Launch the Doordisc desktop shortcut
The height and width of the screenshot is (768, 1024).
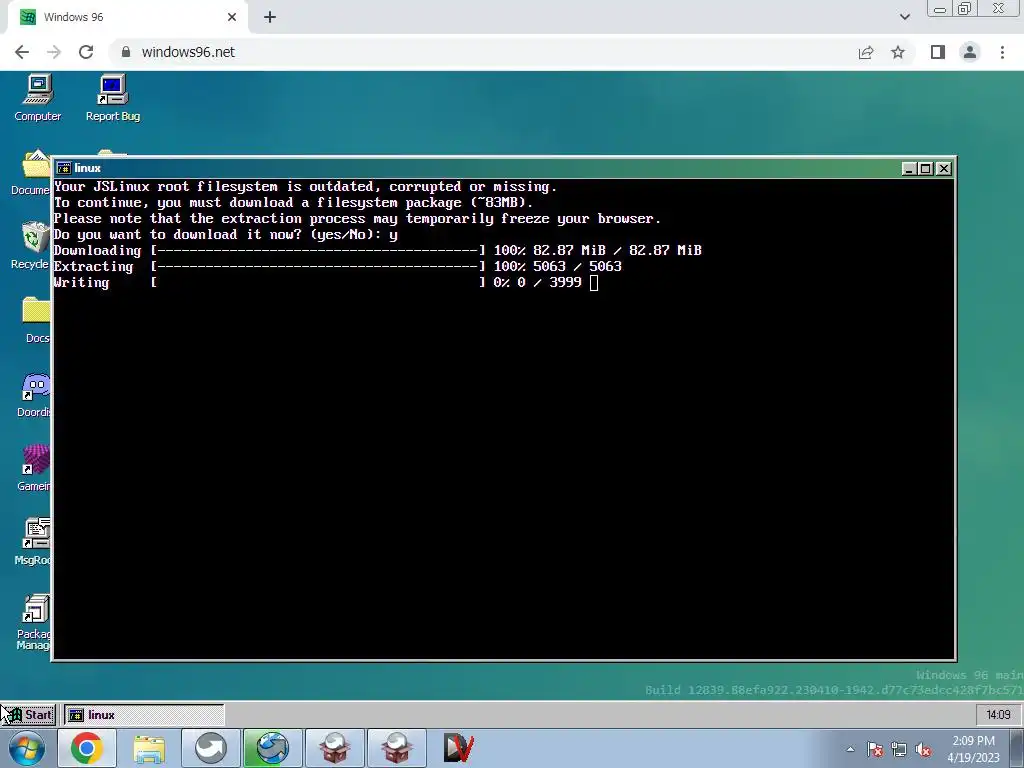(x=34, y=394)
